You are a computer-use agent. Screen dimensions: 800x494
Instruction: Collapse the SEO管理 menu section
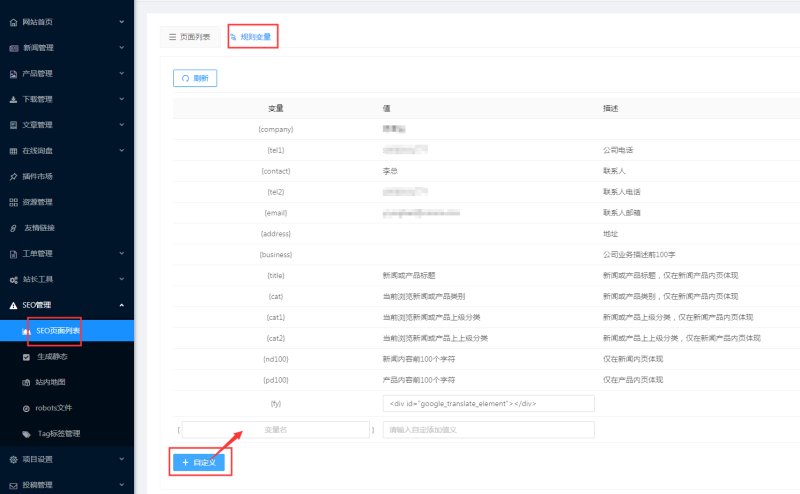tap(121, 305)
